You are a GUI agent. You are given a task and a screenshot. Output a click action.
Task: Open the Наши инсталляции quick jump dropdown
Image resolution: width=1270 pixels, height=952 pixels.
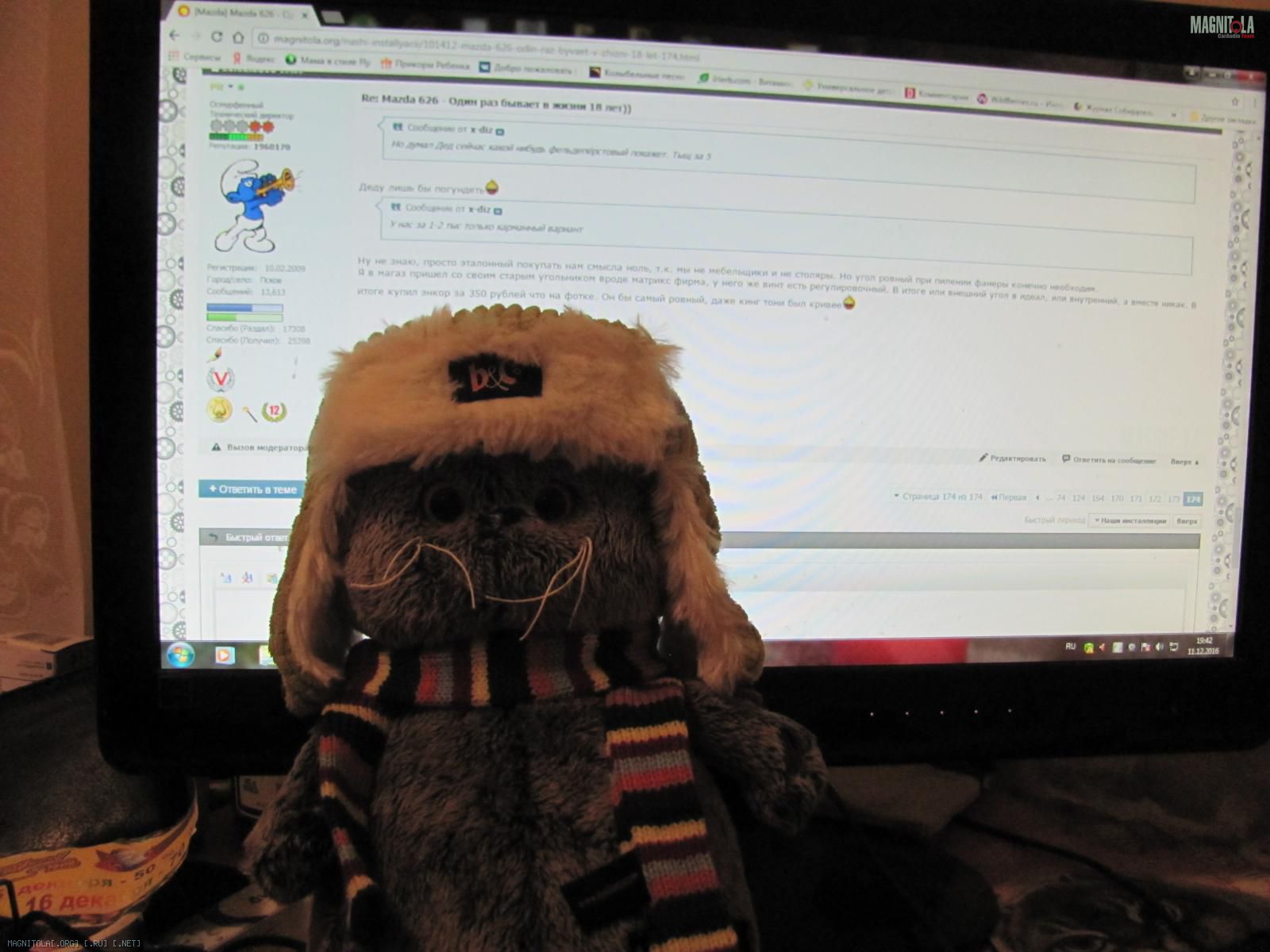click(x=1130, y=520)
